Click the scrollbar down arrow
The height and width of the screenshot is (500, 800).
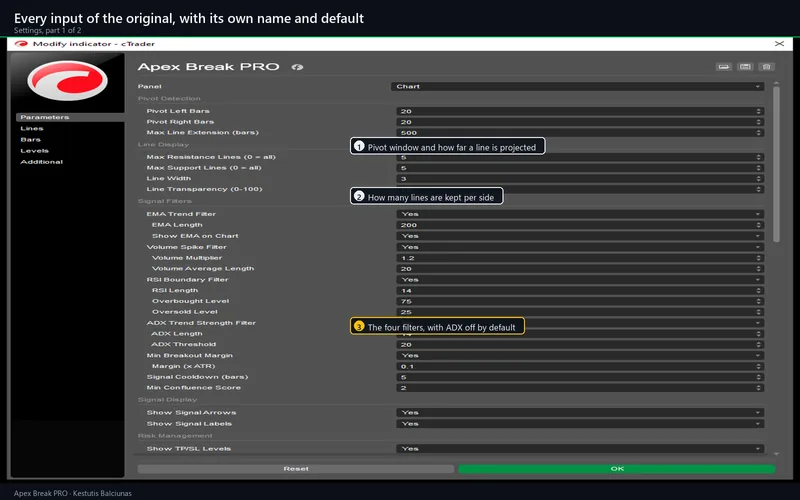pos(776,454)
